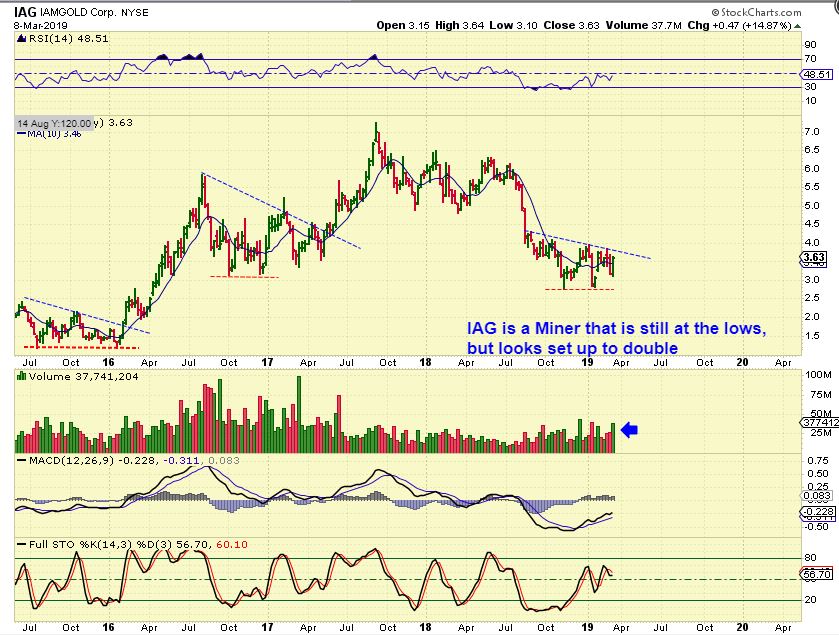Click the green up-triangle beside the change
The image size is (839, 635).
click(797, 26)
